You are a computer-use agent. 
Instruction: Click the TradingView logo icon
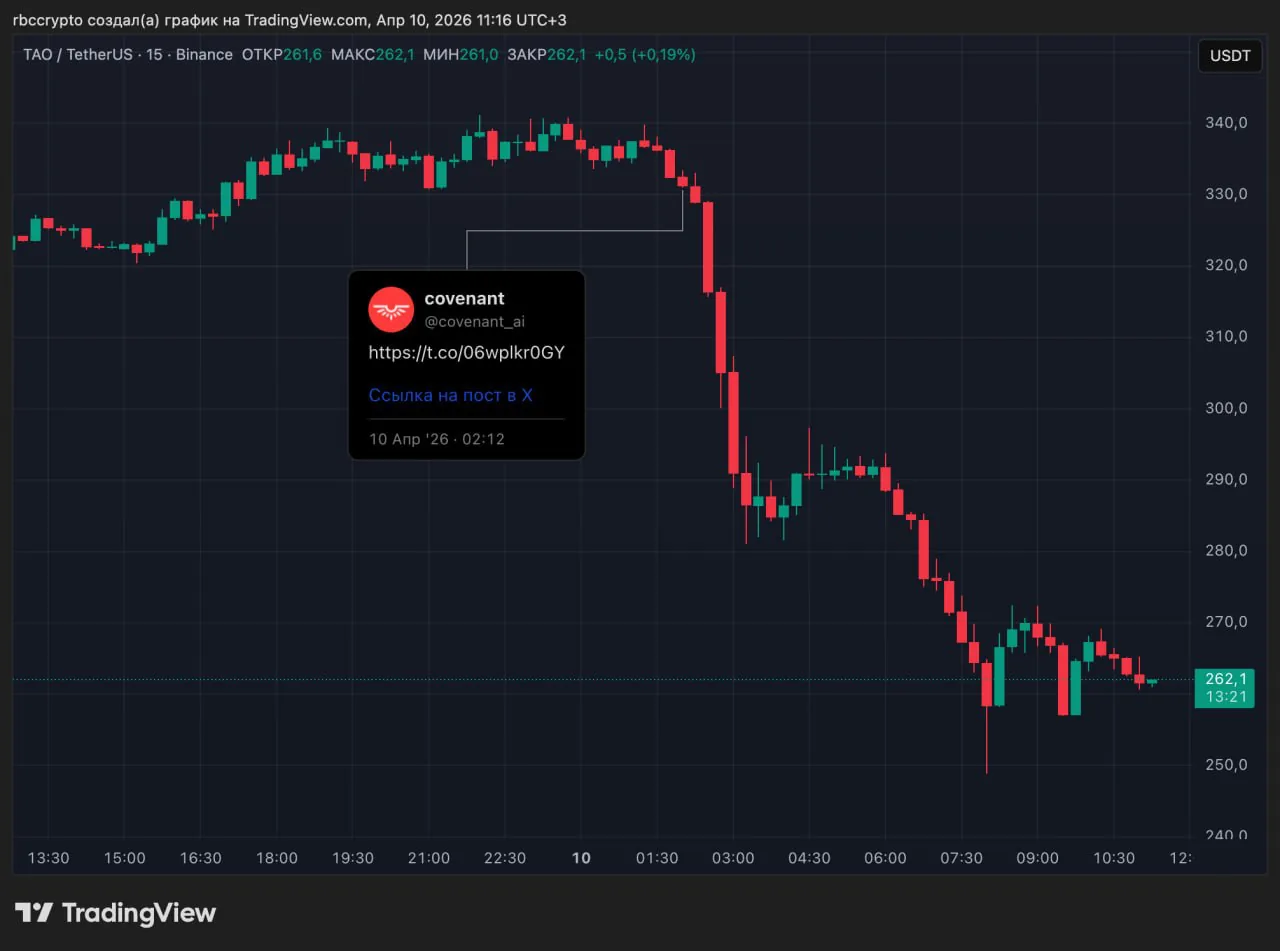(x=36, y=912)
